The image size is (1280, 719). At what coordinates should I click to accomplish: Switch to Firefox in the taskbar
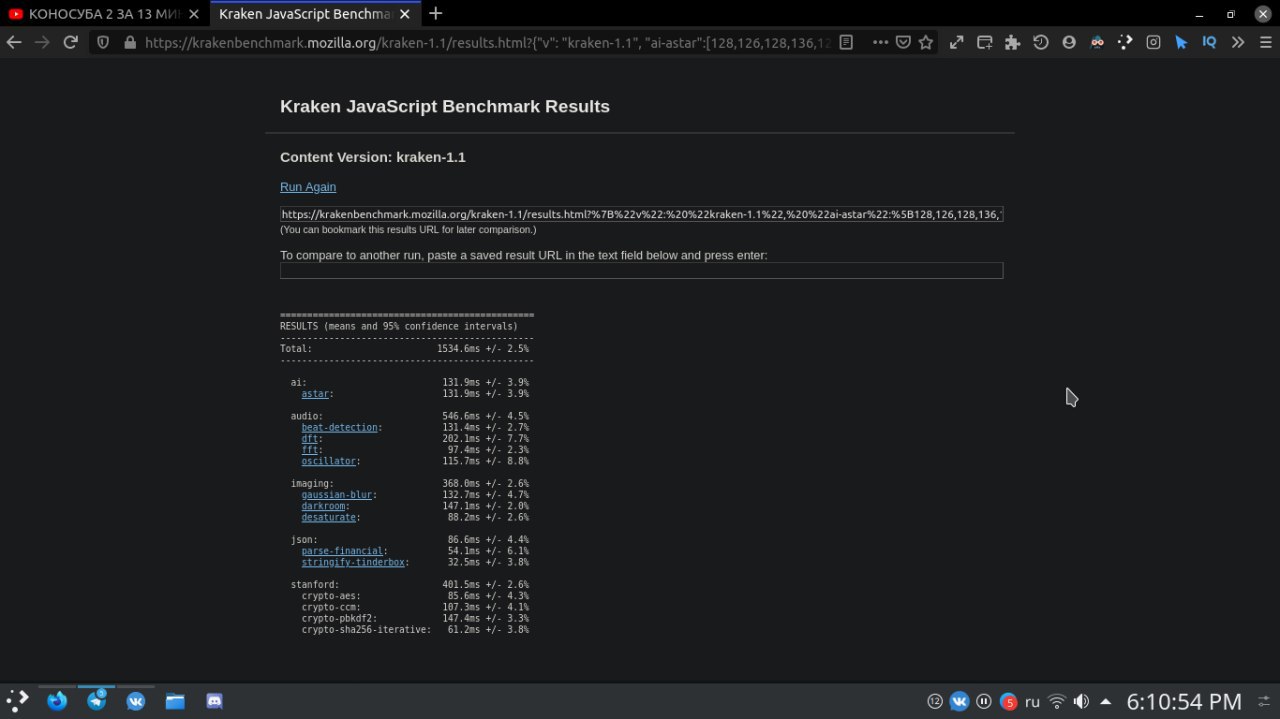point(57,701)
